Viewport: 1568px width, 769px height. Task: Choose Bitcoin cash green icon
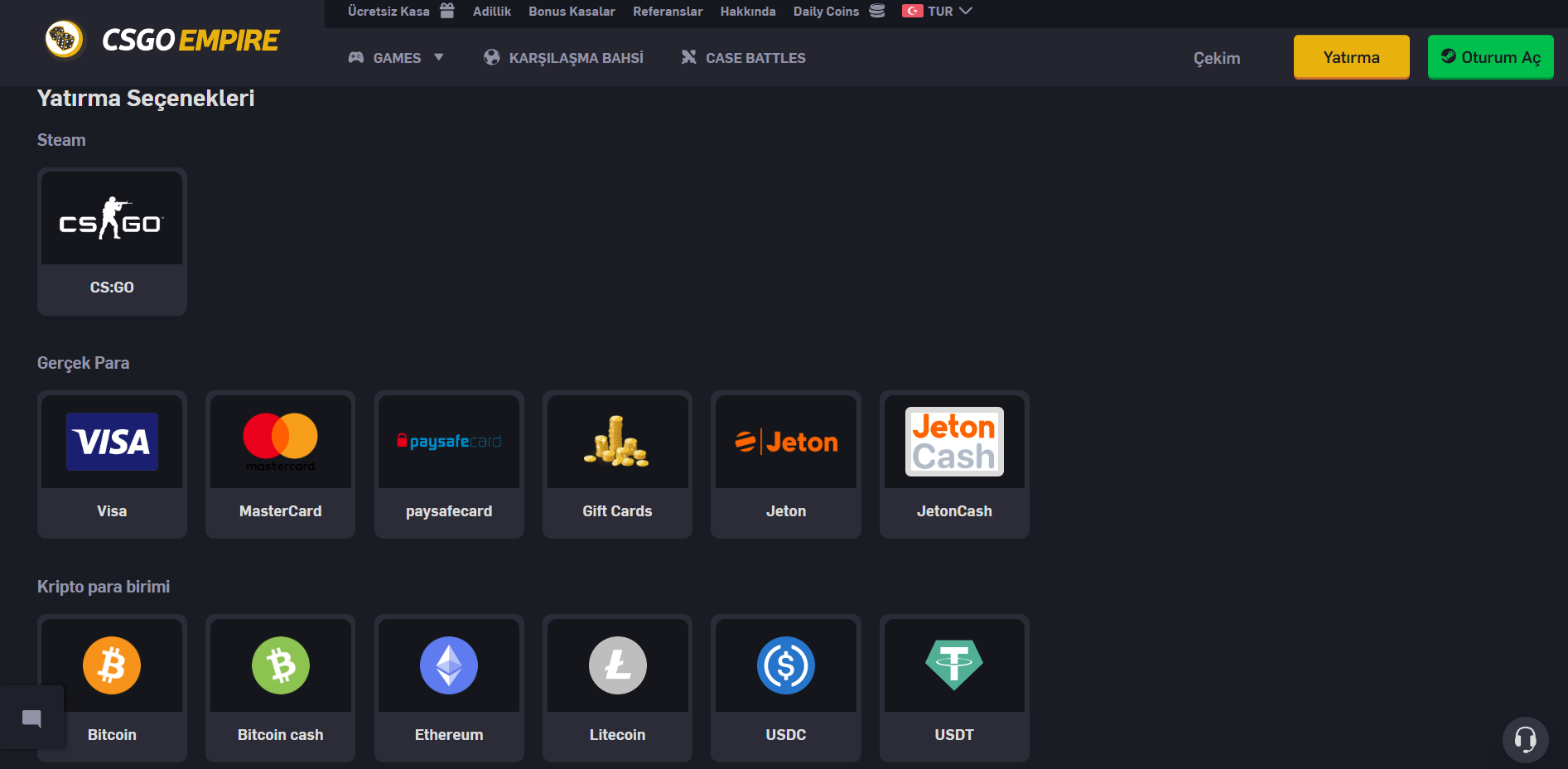point(280,666)
